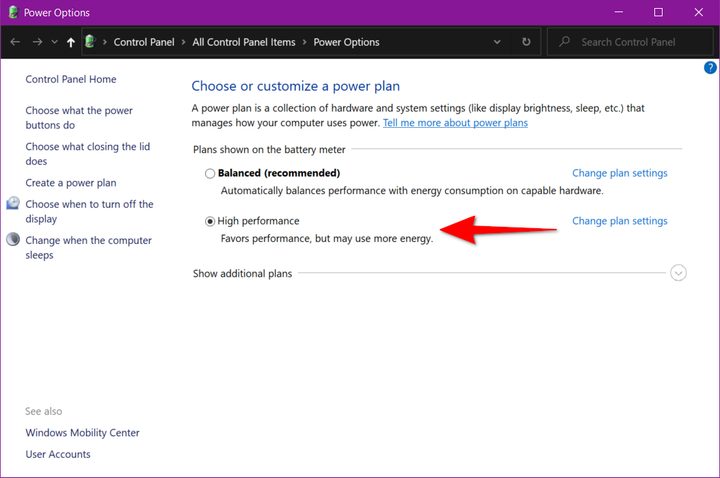Open Choose what closing the lid does

pyautogui.click(x=88, y=154)
